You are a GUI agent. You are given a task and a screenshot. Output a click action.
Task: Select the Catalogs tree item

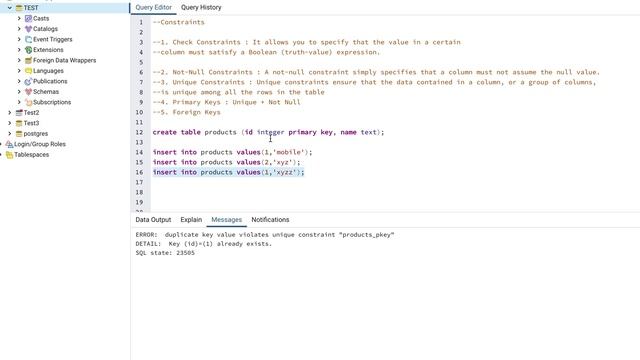coord(45,29)
